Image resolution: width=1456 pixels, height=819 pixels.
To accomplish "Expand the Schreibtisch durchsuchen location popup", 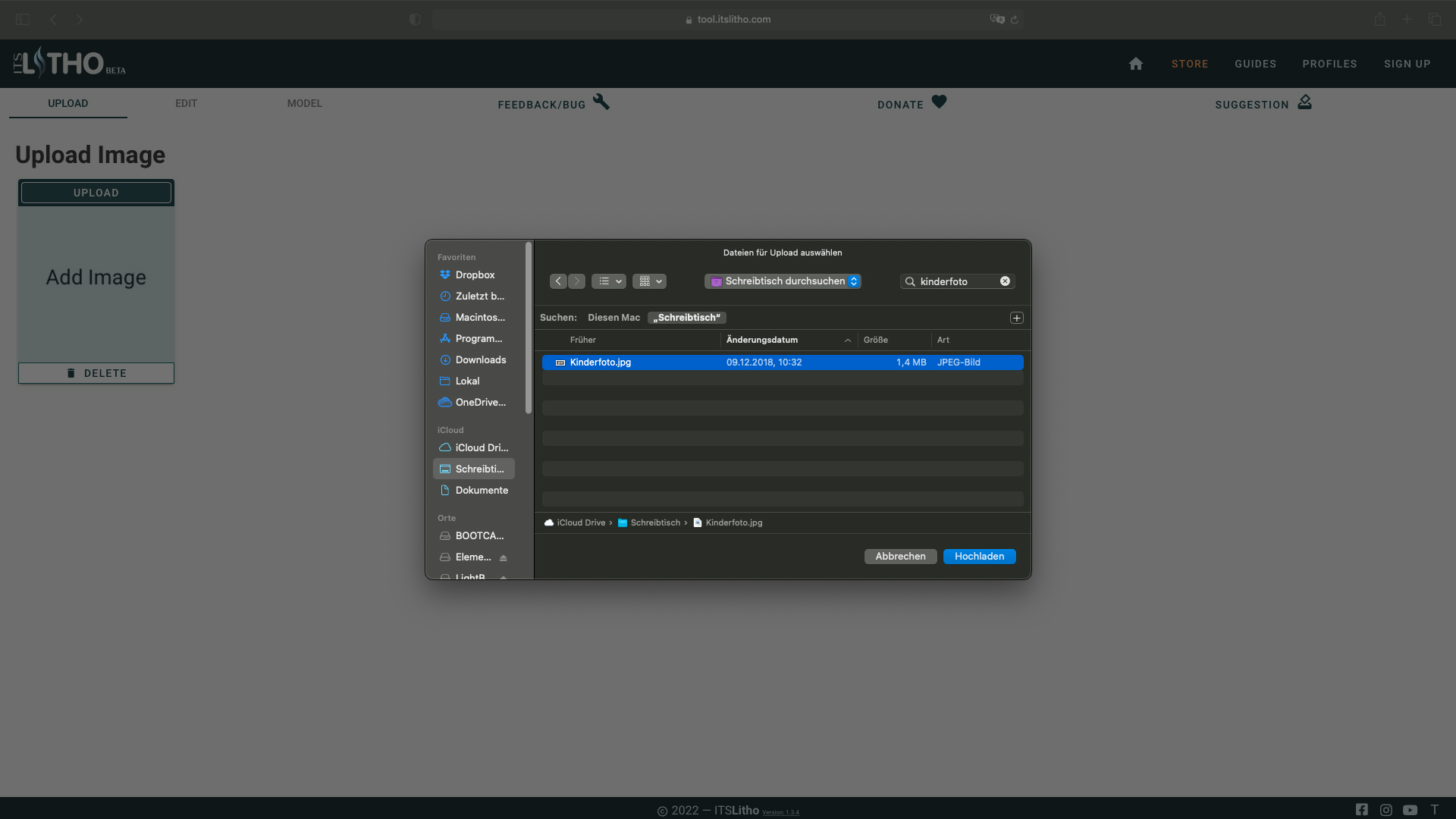I will tap(783, 281).
